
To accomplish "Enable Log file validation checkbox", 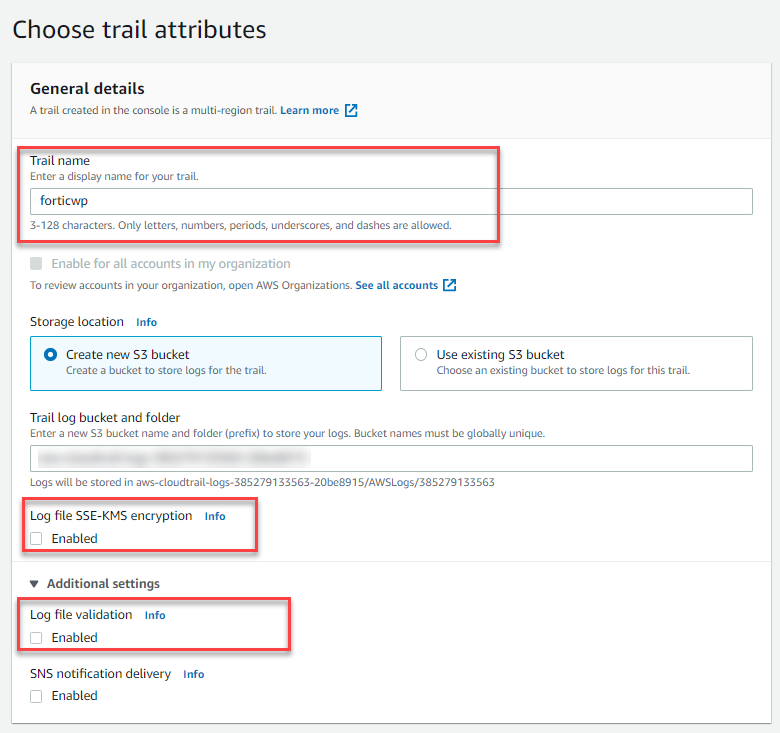I will 37,637.
